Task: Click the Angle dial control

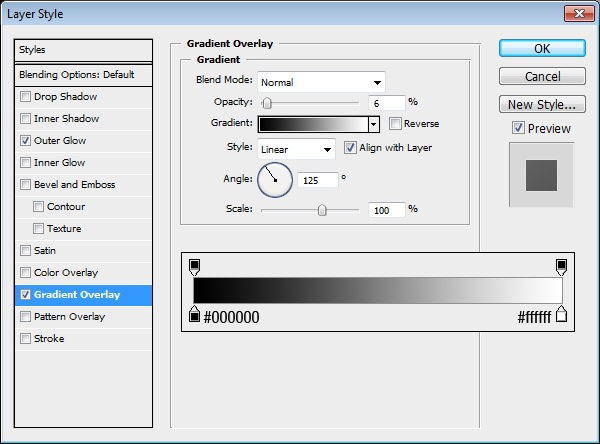Action: point(275,180)
